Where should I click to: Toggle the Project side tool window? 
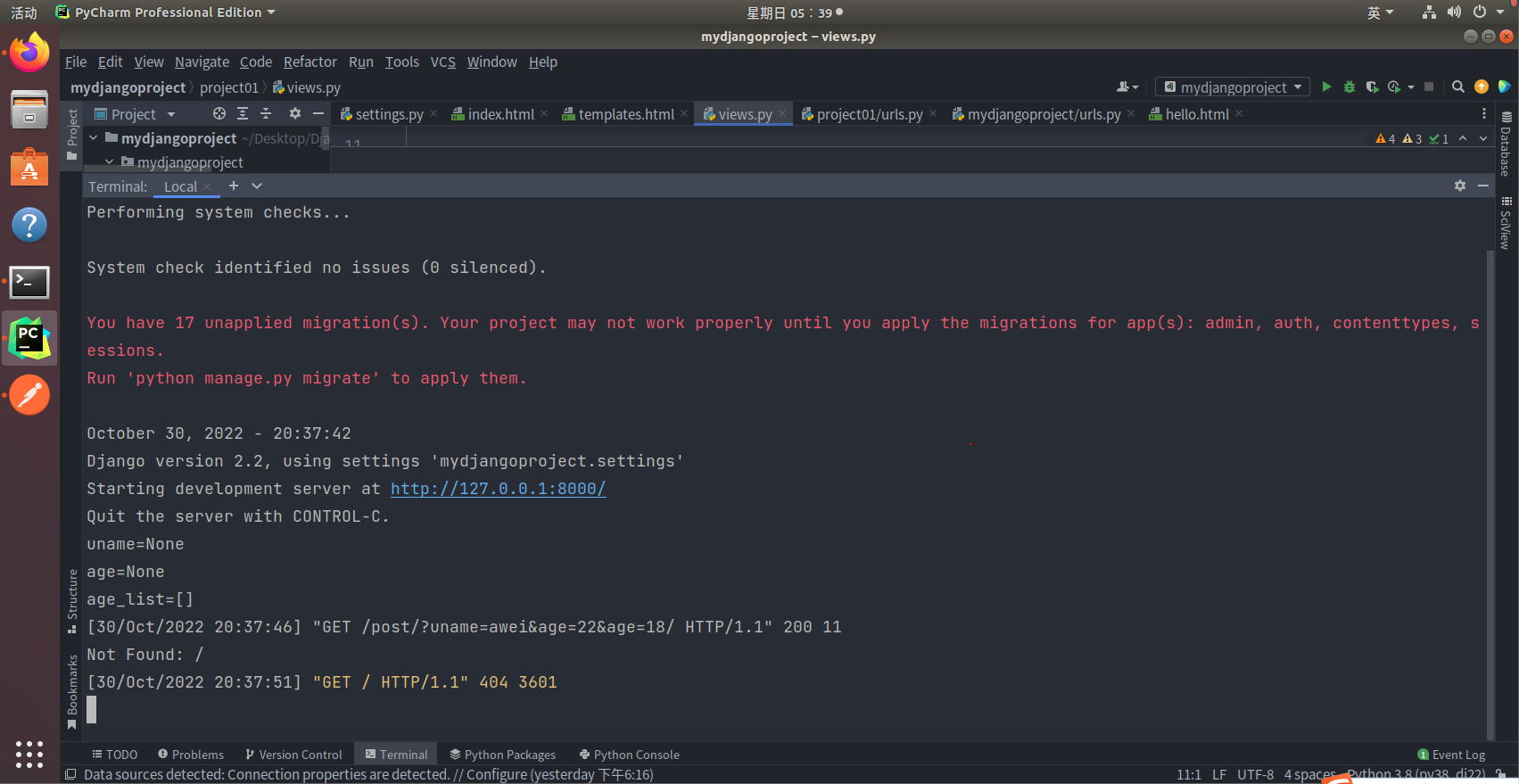[x=72, y=135]
